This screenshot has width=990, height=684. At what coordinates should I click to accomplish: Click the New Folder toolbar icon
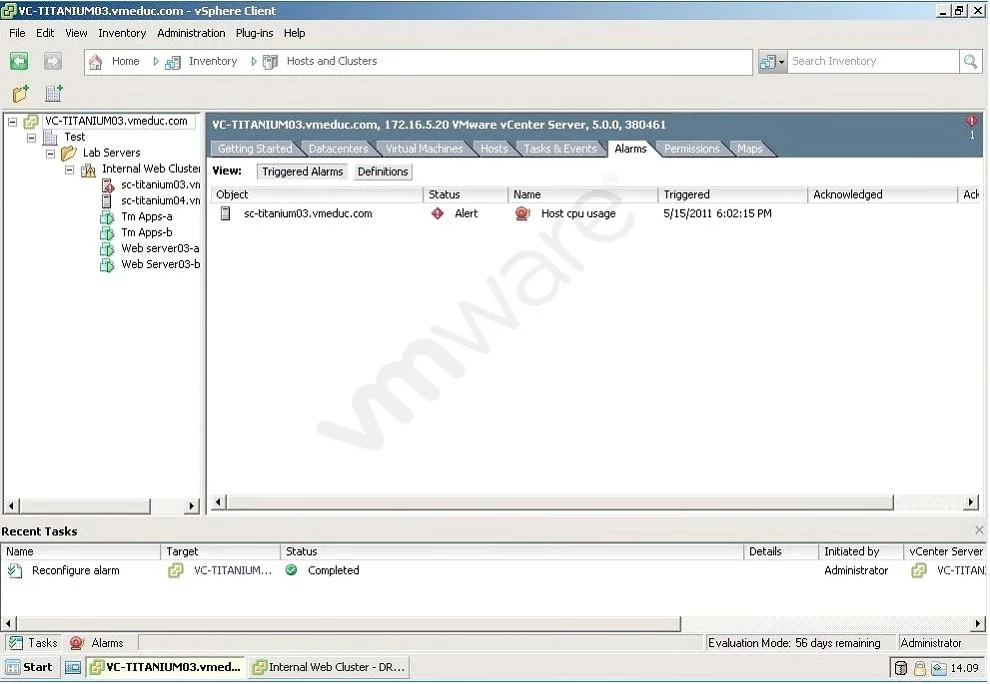click(x=21, y=93)
